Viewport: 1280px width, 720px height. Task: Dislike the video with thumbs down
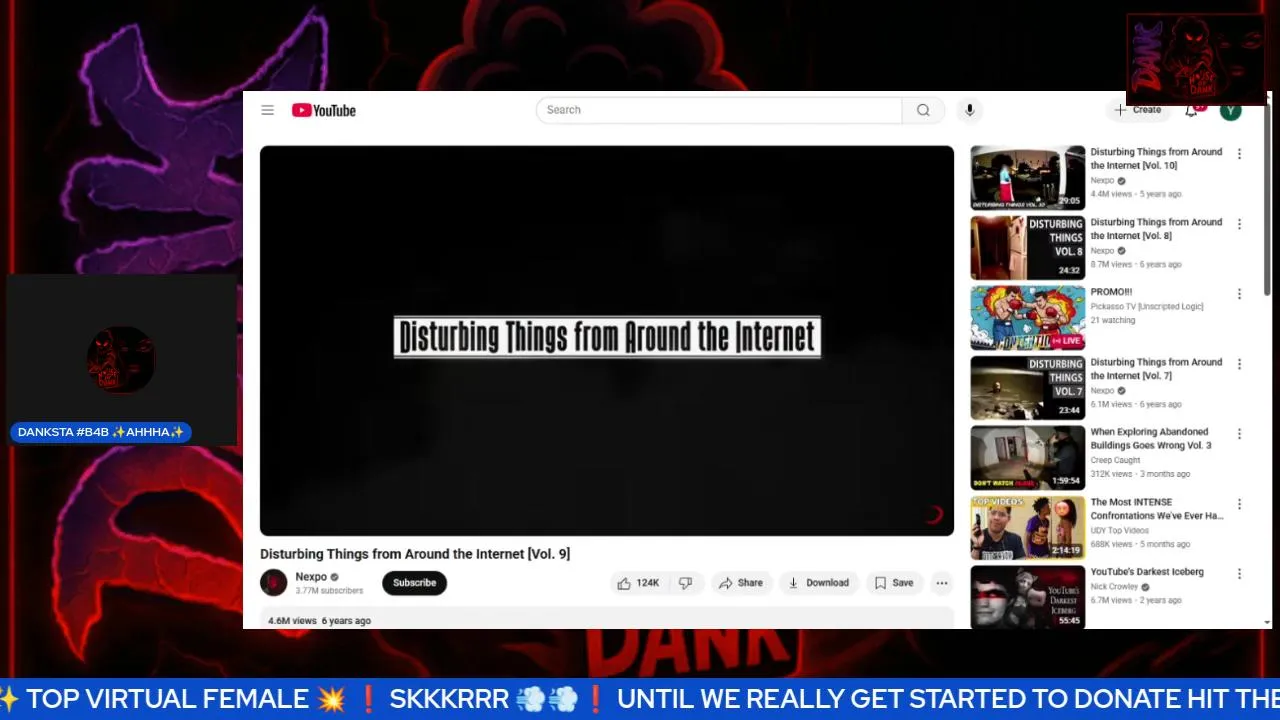coord(686,583)
